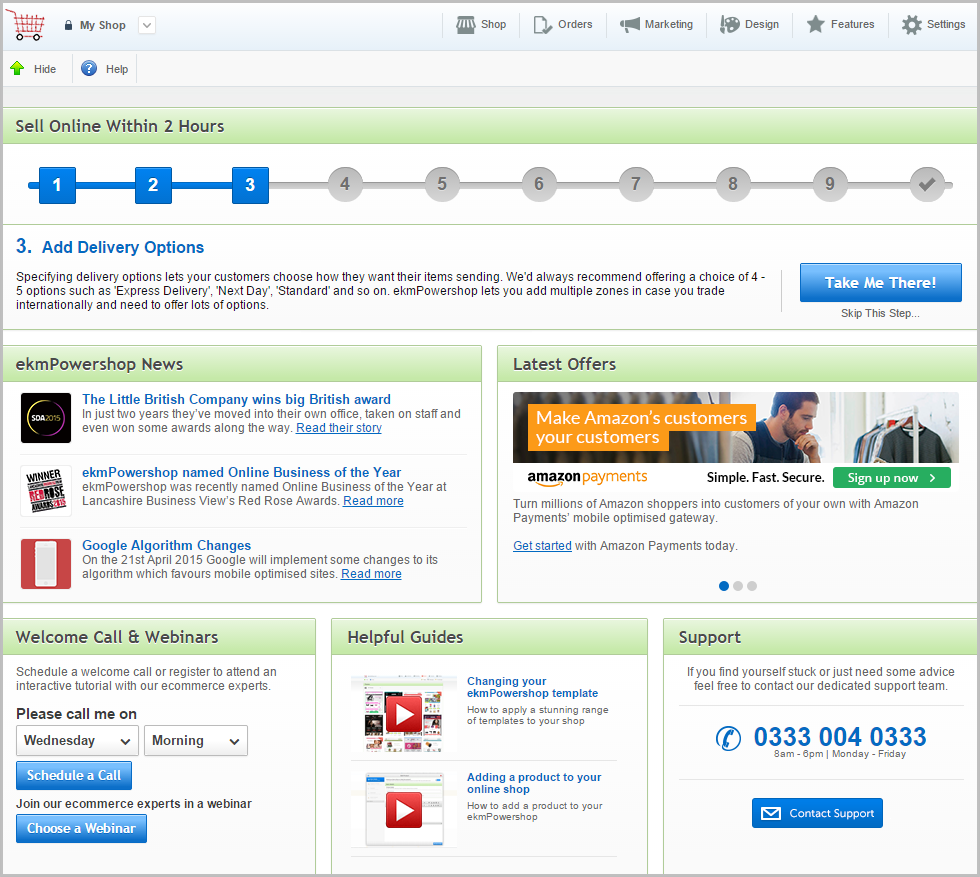Open the Settings menu

click(934, 25)
